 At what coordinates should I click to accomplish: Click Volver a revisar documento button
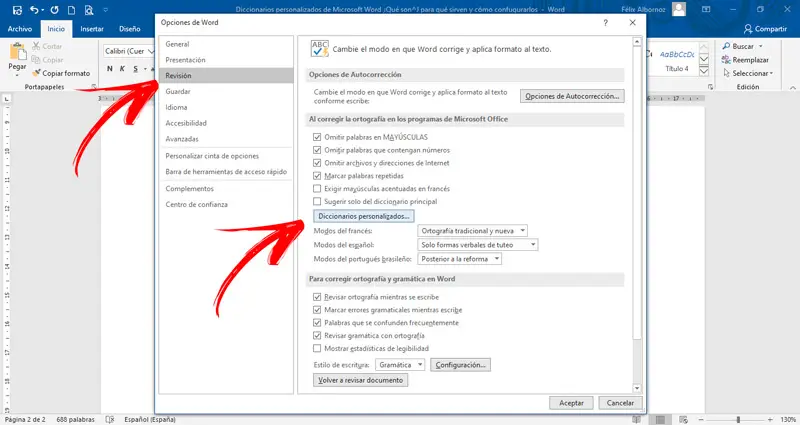pyautogui.click(x=361, y=380)
